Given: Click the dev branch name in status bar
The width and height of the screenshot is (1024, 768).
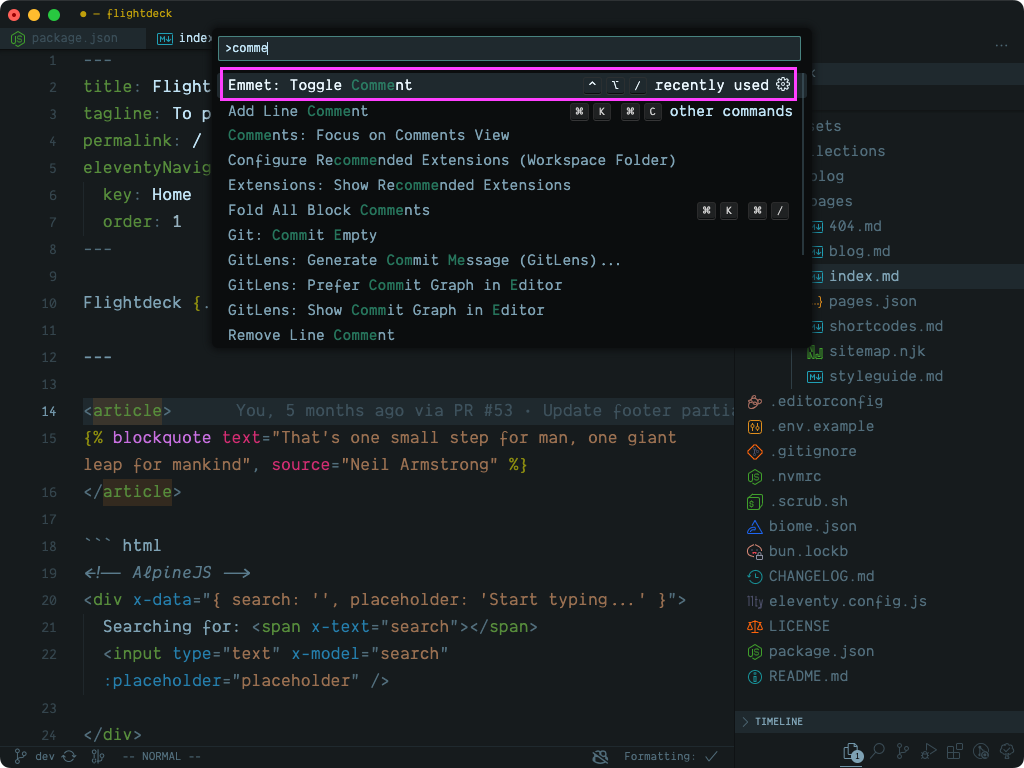Looking at the screenshot, I should click(44, 756).
